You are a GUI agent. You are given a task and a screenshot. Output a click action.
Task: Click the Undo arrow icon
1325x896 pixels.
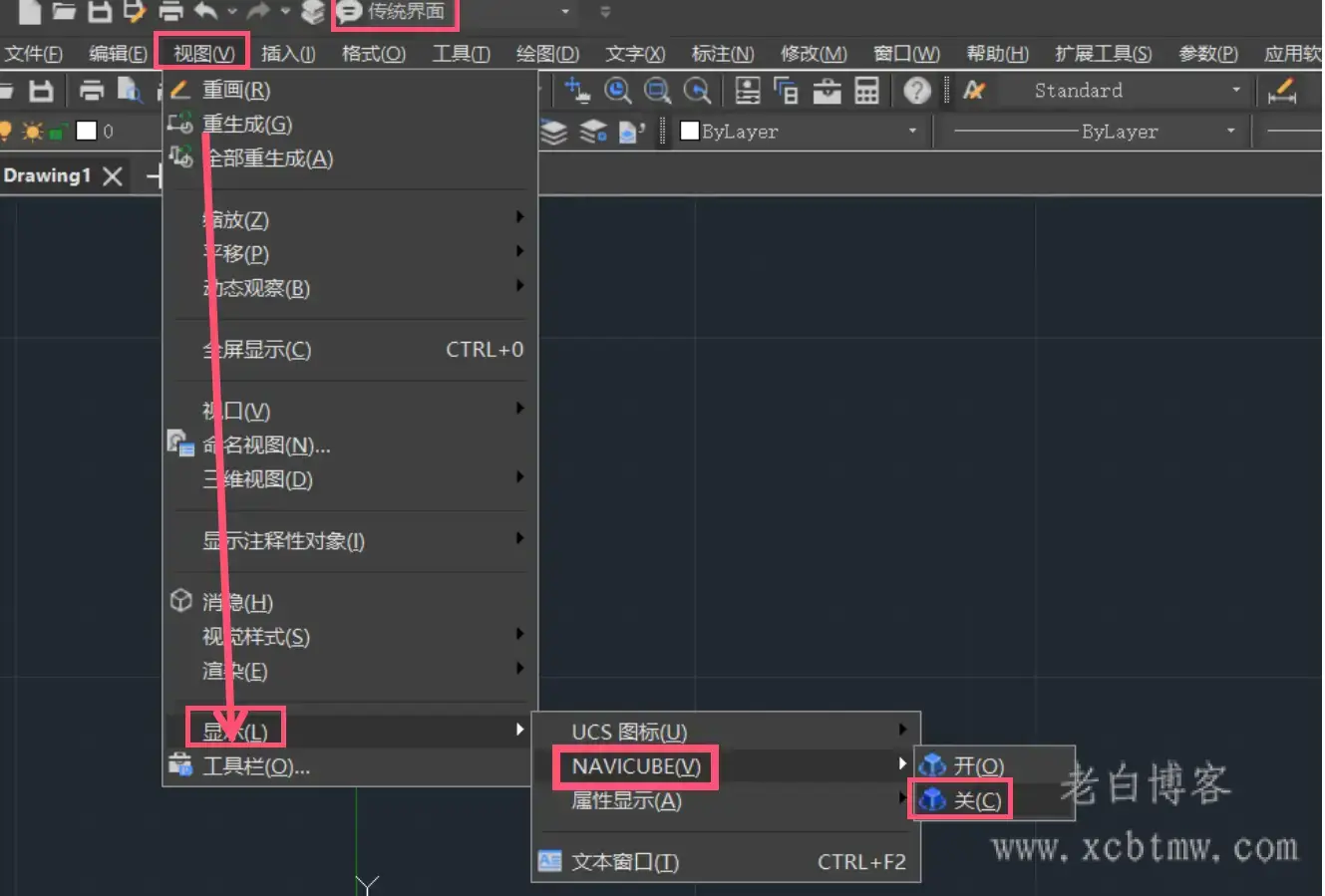[206, 12]
